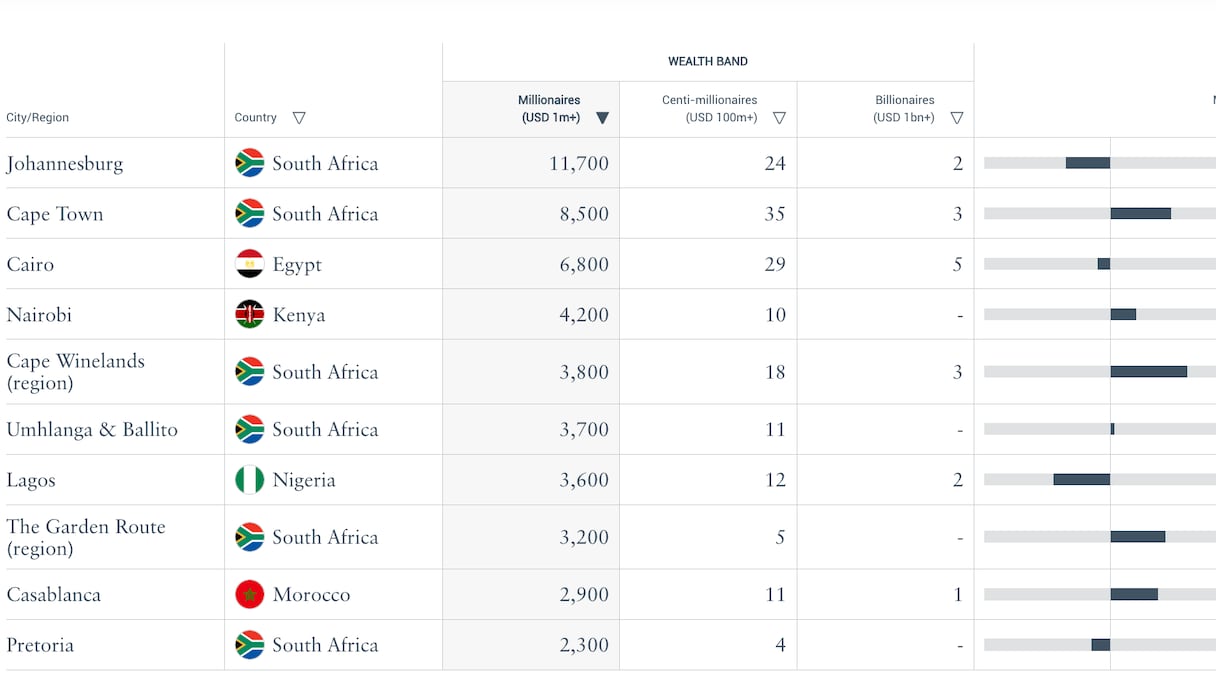
Task: Click the Lagos growth bar
Action: point(1081,480)
